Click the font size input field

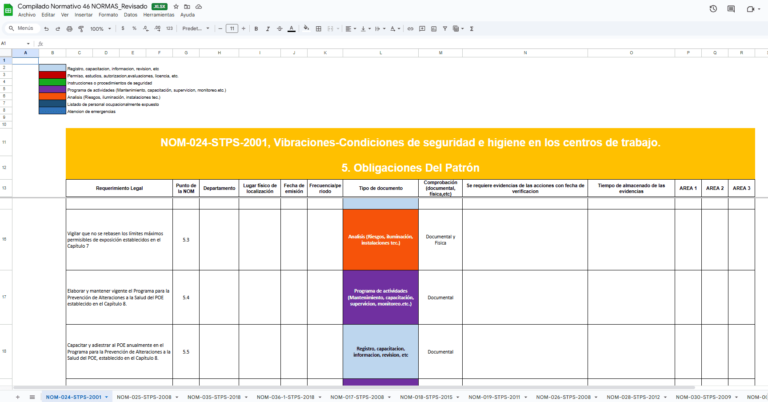[231, 29]
